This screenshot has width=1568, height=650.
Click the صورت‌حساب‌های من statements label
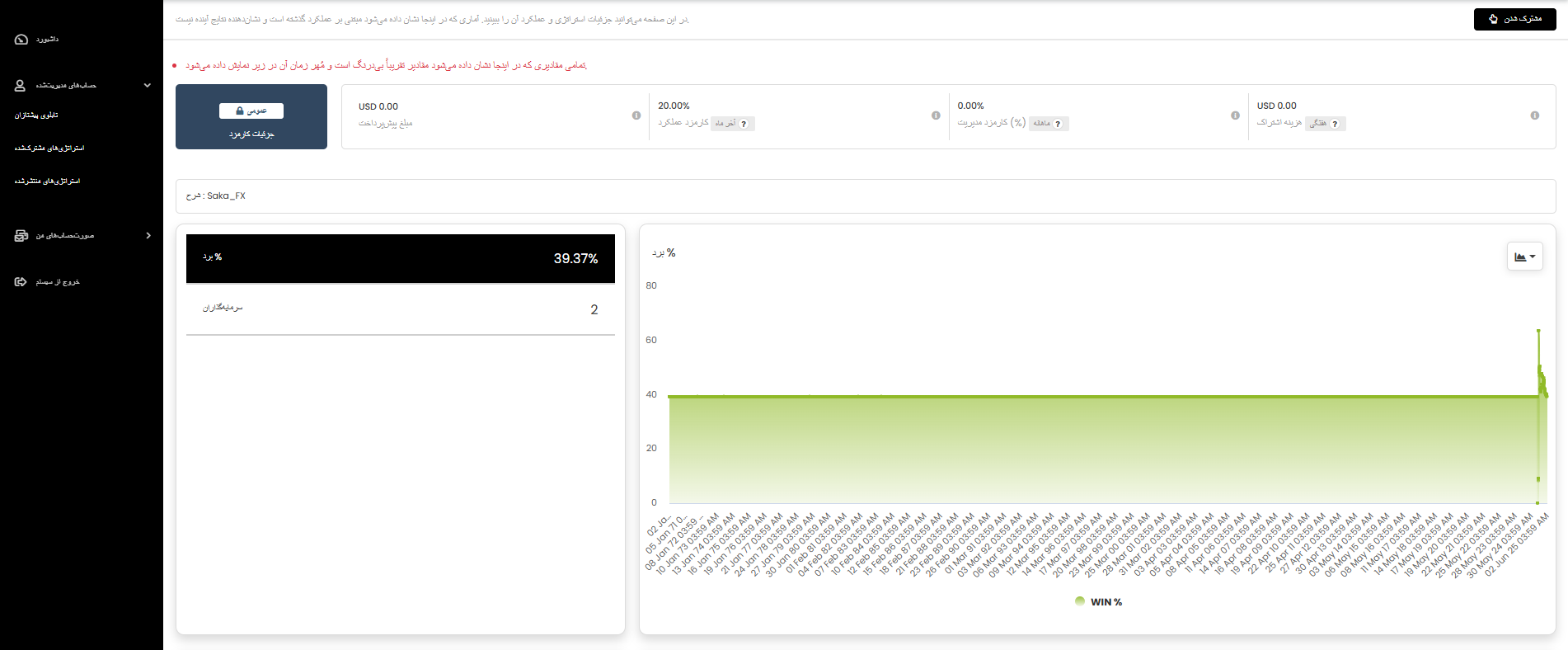pos(65,236)
